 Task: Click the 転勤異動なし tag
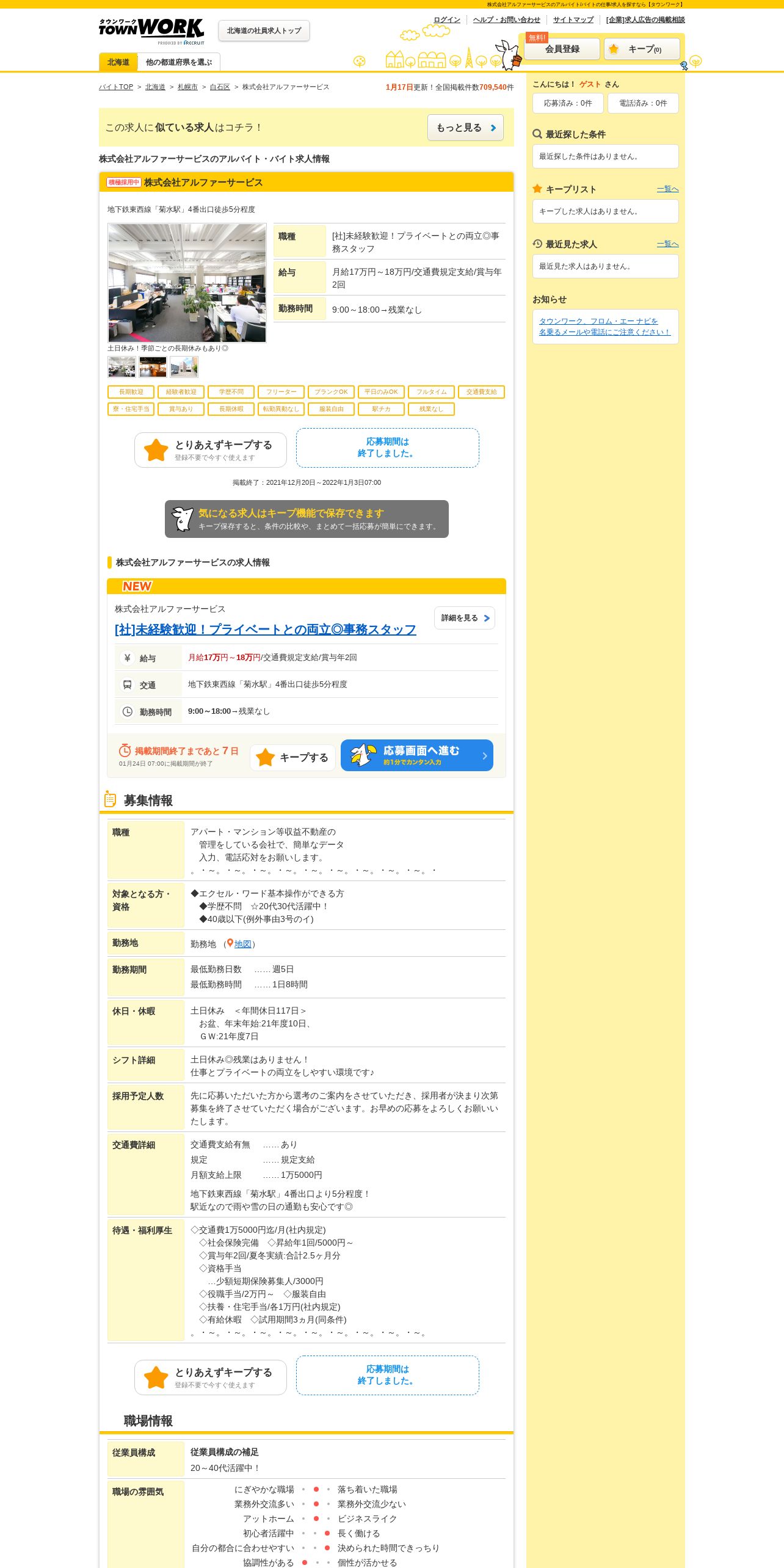(281, 409)
